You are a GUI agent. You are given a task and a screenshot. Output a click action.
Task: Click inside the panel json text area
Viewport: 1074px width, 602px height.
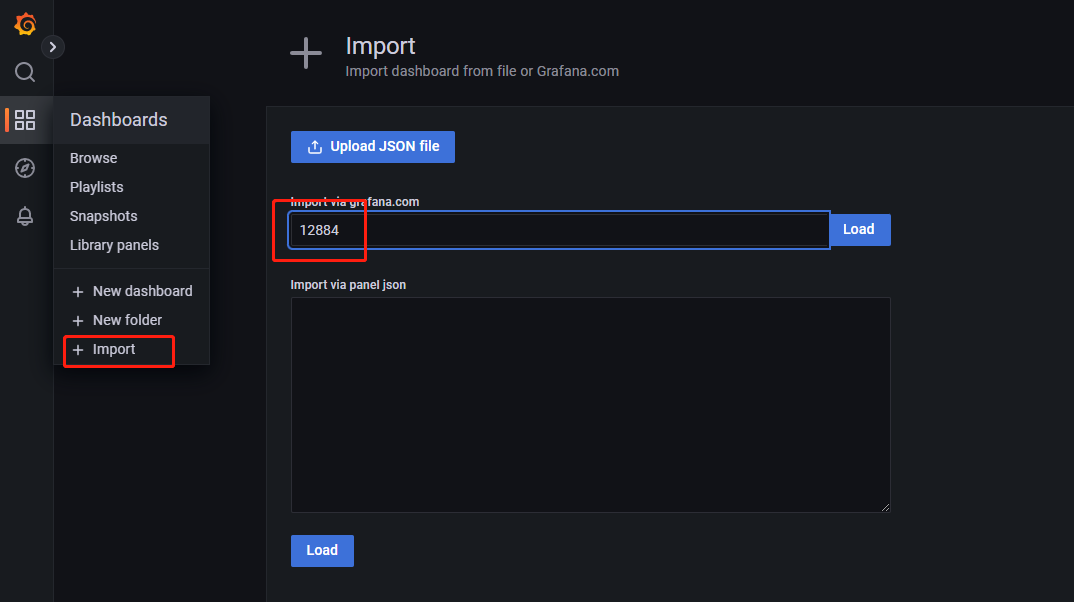pyautogui.click(x=590, y=404)
